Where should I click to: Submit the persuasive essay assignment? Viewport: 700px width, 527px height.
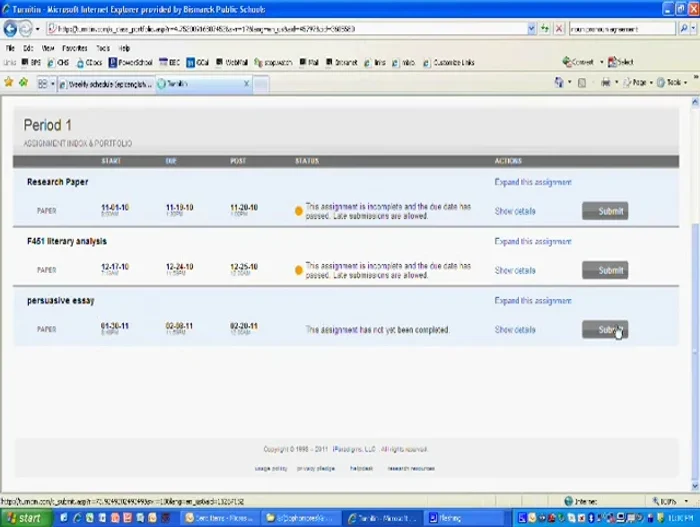pos(605,330)
